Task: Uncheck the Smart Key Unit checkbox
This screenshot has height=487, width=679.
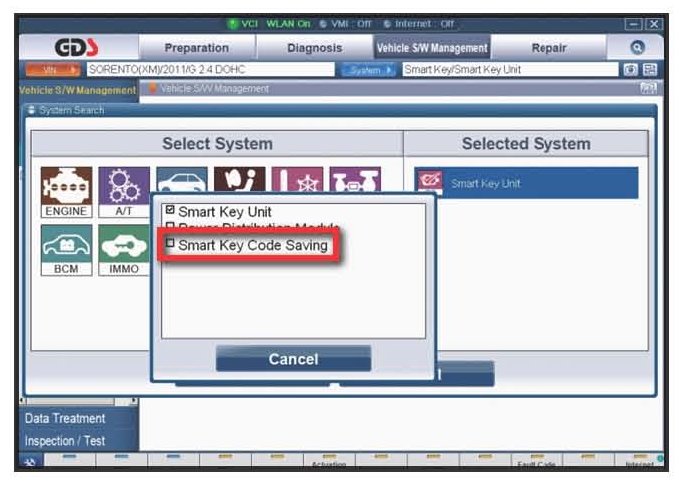Action: [170, 212]
